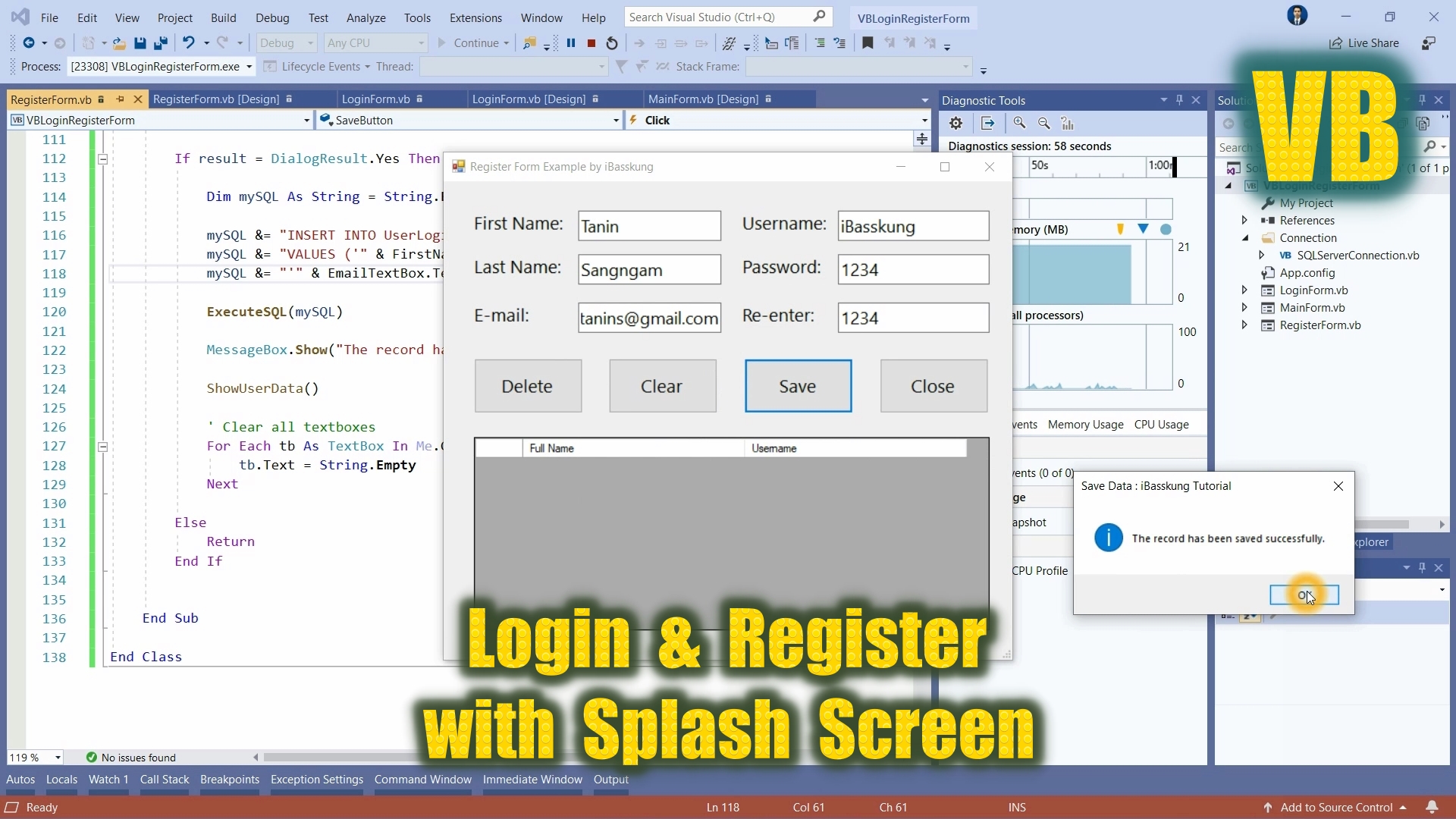Restart the debug session
1456x819 pixels.
pyautogui.click(x=612, y=43)
